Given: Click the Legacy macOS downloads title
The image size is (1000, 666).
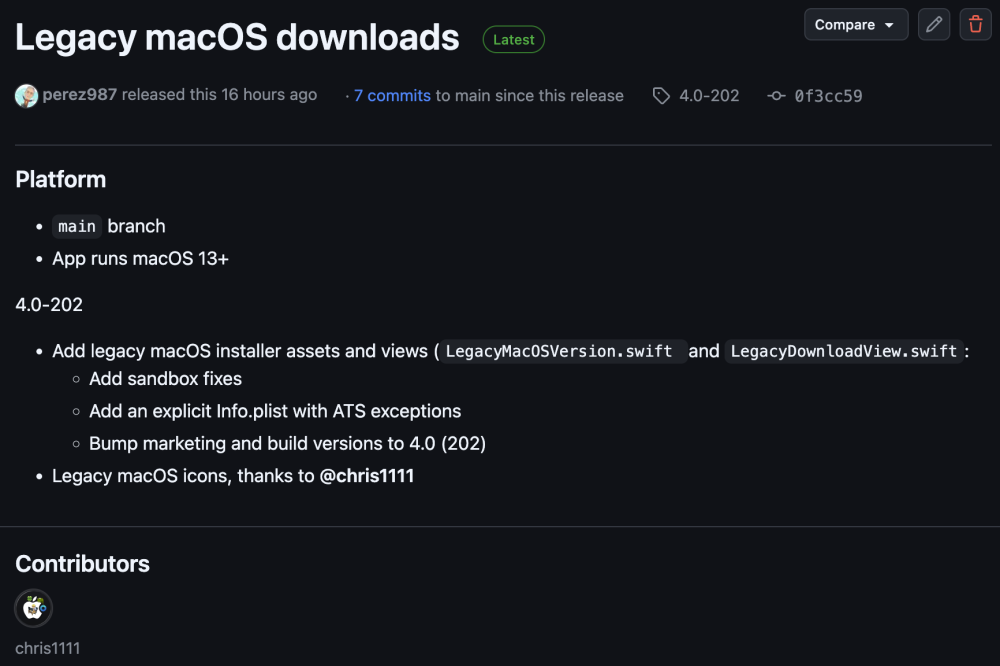Looking at the screenshot, I should pos(237,37).
